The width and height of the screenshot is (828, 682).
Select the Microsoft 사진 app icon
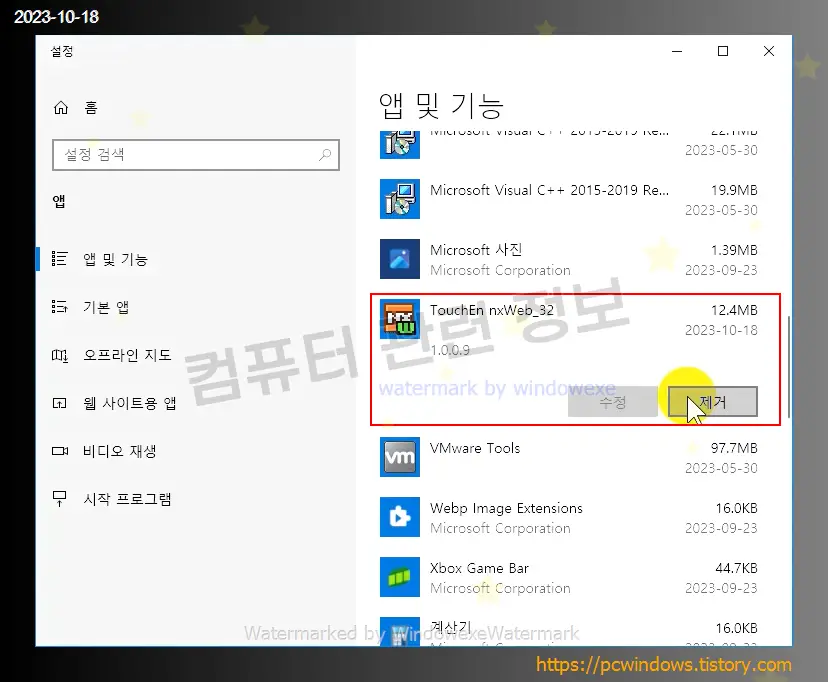tap(400, 259)
